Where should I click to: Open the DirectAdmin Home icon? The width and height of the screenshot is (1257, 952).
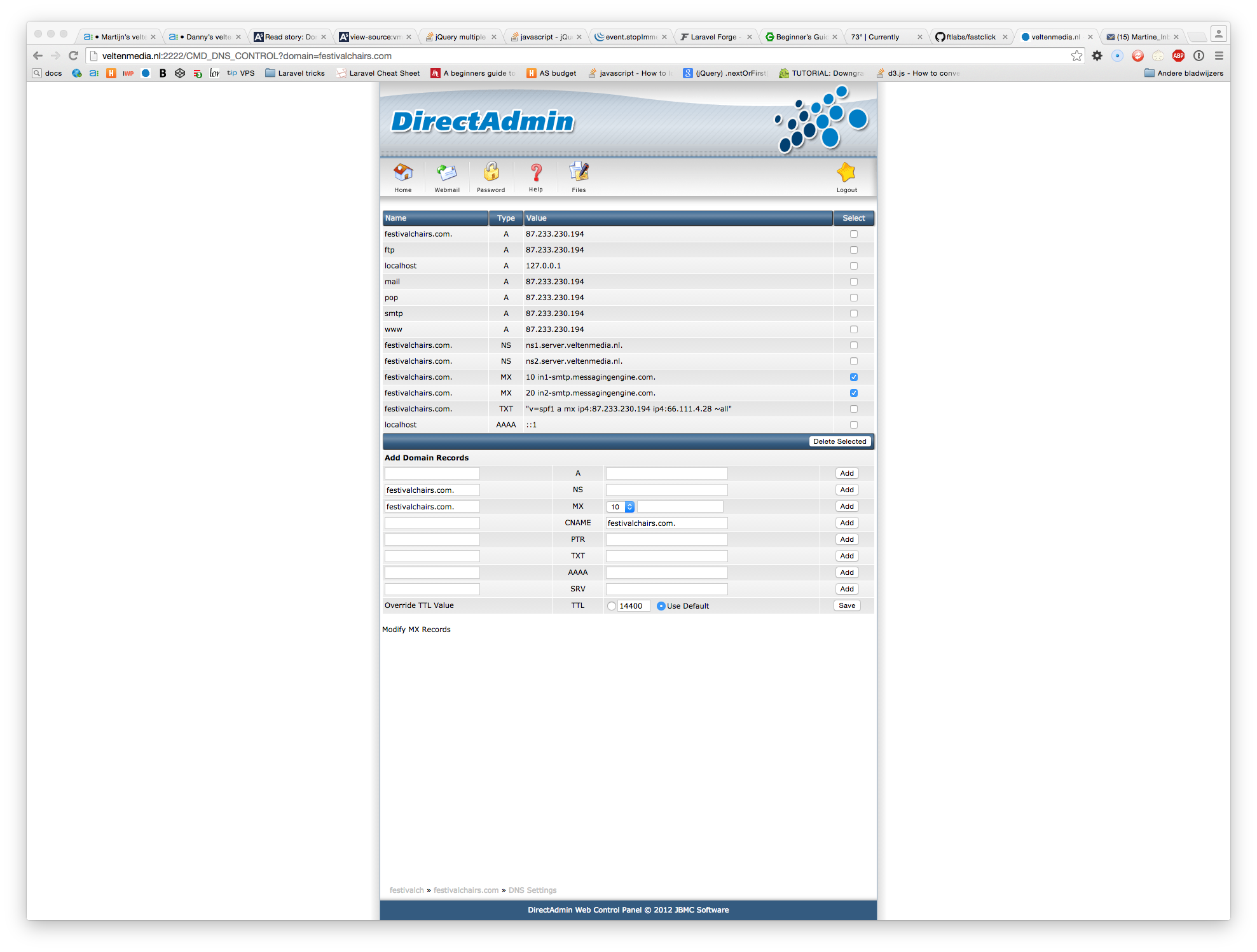(x=403, y=177)
